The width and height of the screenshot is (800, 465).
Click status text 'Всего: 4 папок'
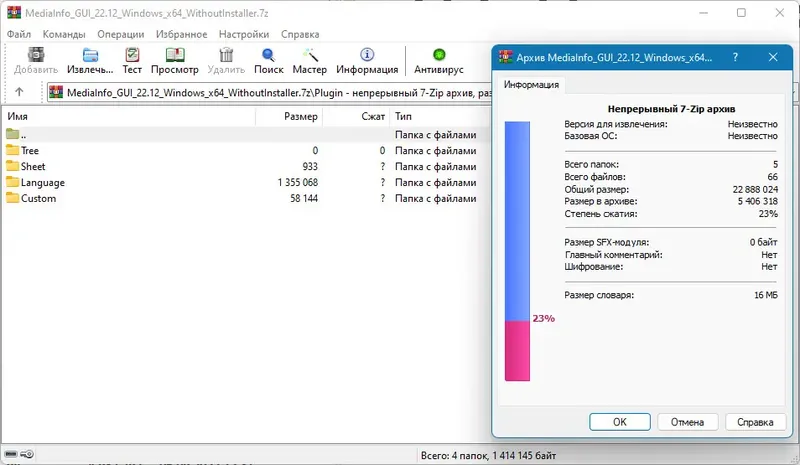click(455, 455)
